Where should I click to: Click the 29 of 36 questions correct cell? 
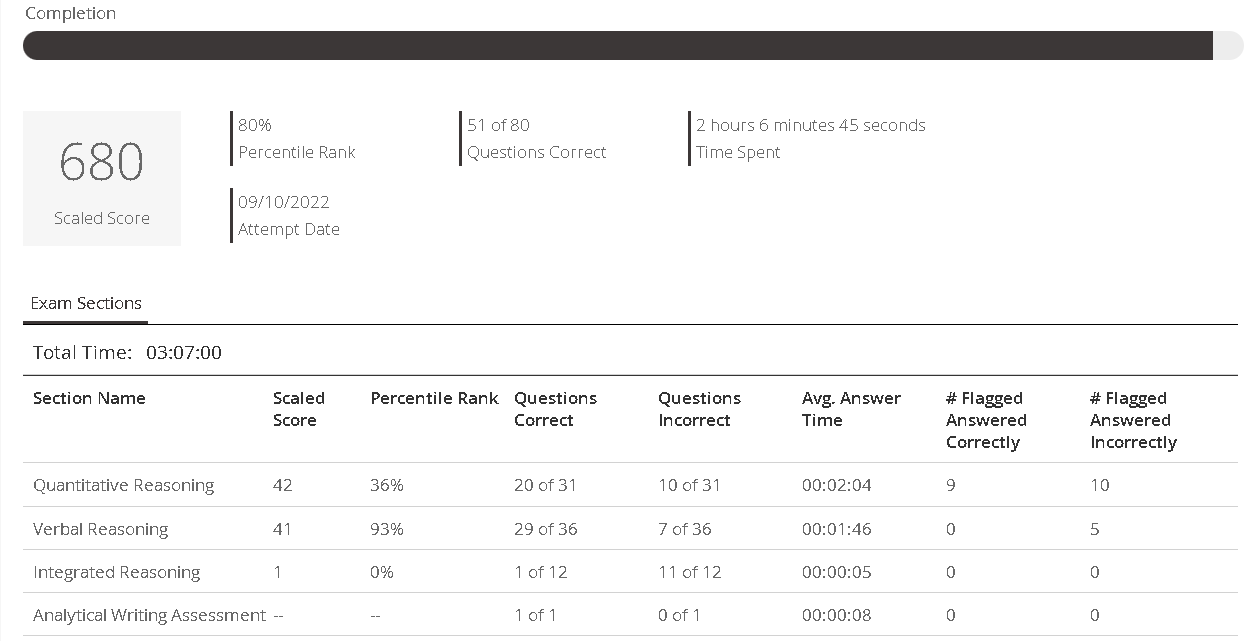(545, 529)
